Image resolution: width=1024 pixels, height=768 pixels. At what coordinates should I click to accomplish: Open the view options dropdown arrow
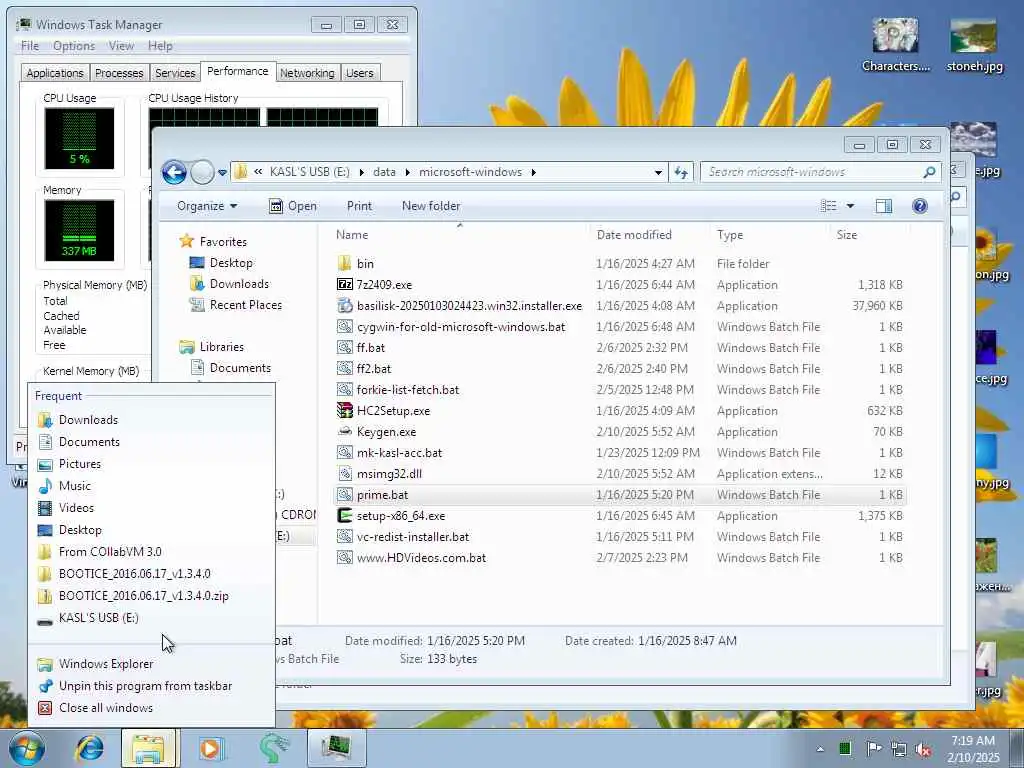click(850, 206)
